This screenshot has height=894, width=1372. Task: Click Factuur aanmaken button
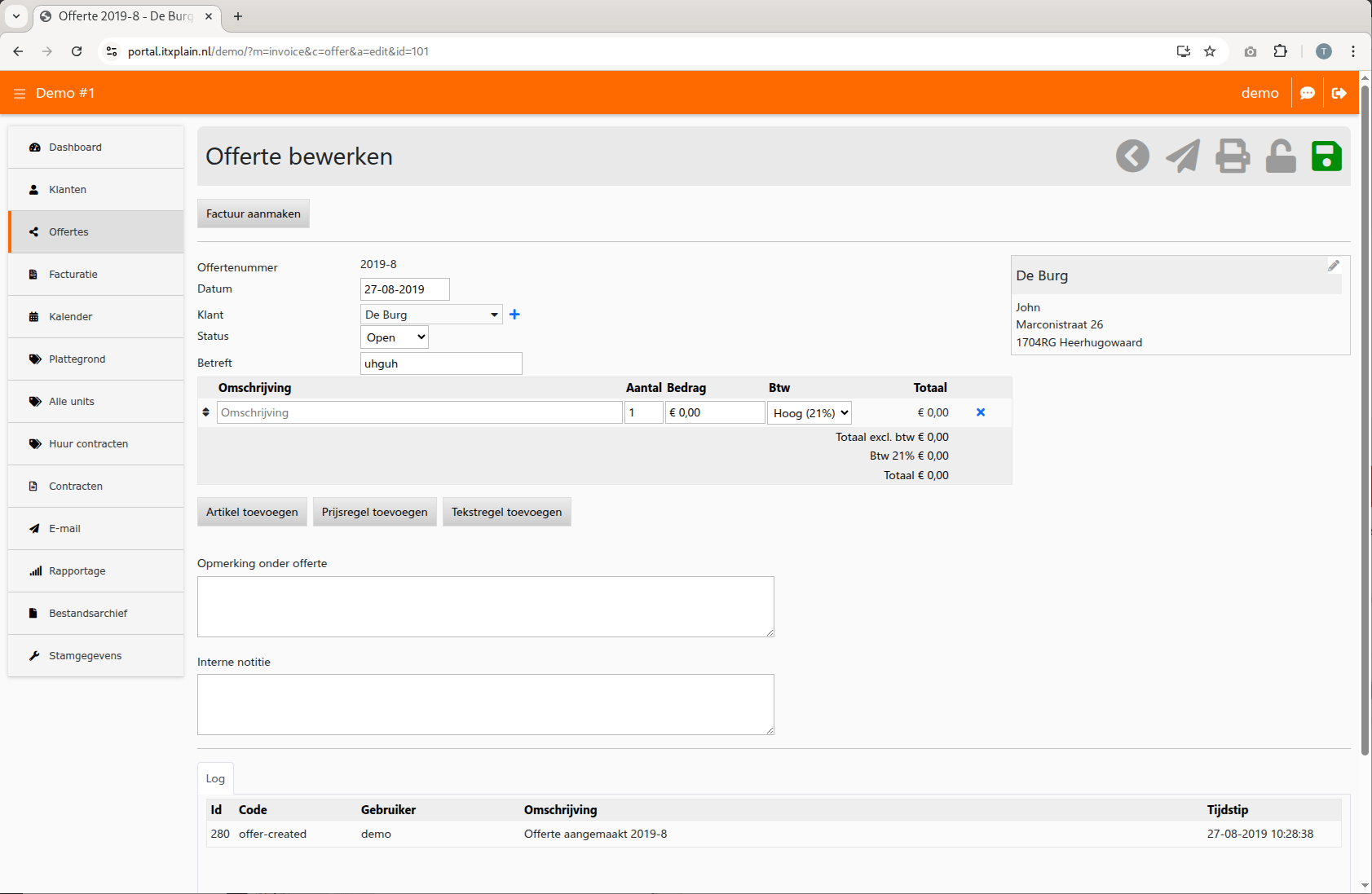pos(253,214)
